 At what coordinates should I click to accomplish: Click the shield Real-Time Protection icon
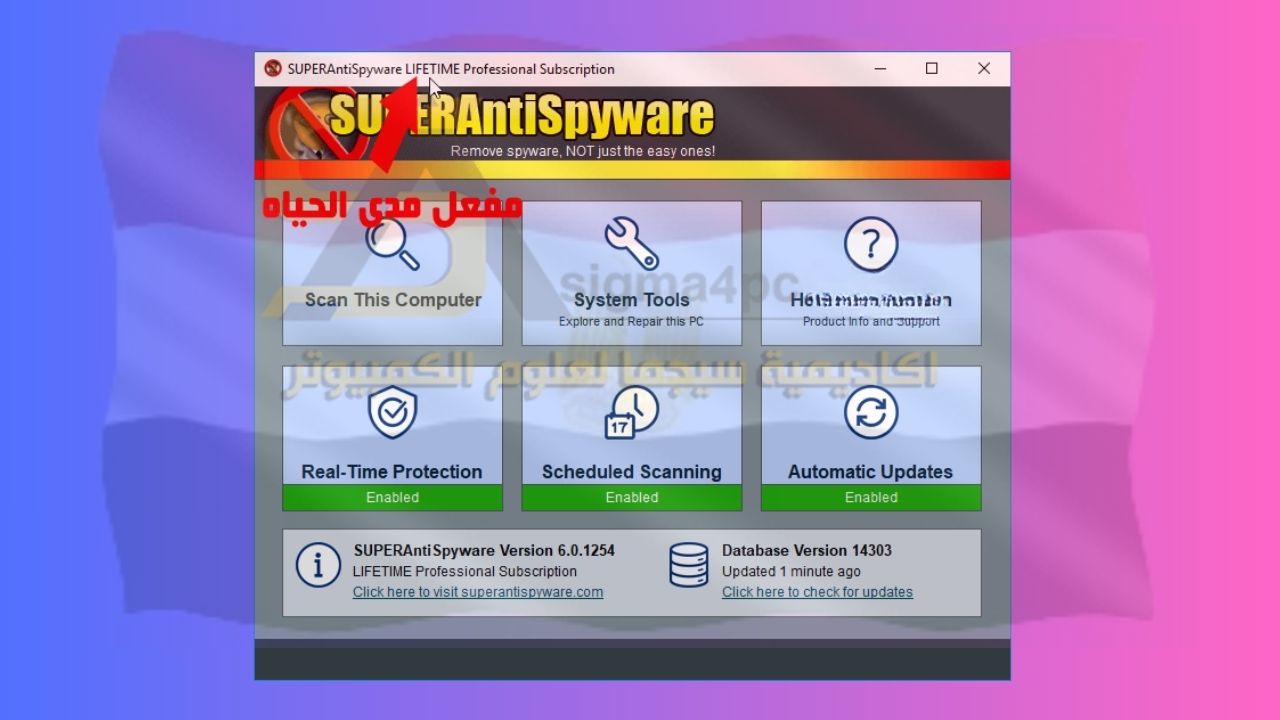point(392,413)
